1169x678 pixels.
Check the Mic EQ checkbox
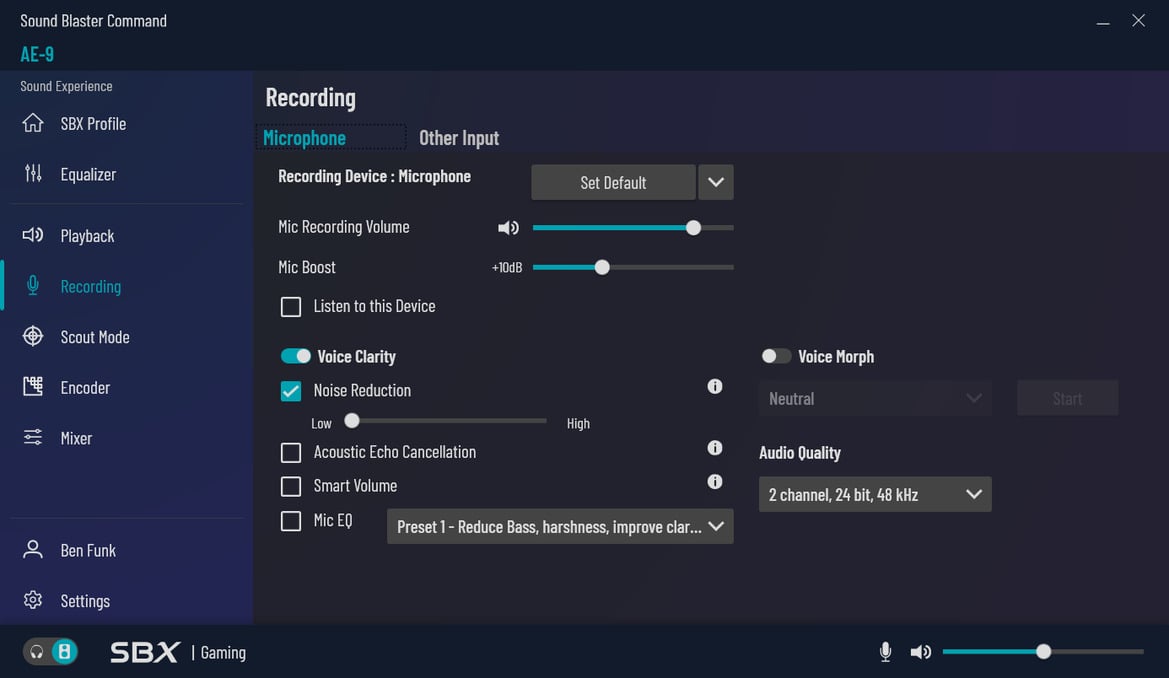pyautogui.click(x=291, y=521)
